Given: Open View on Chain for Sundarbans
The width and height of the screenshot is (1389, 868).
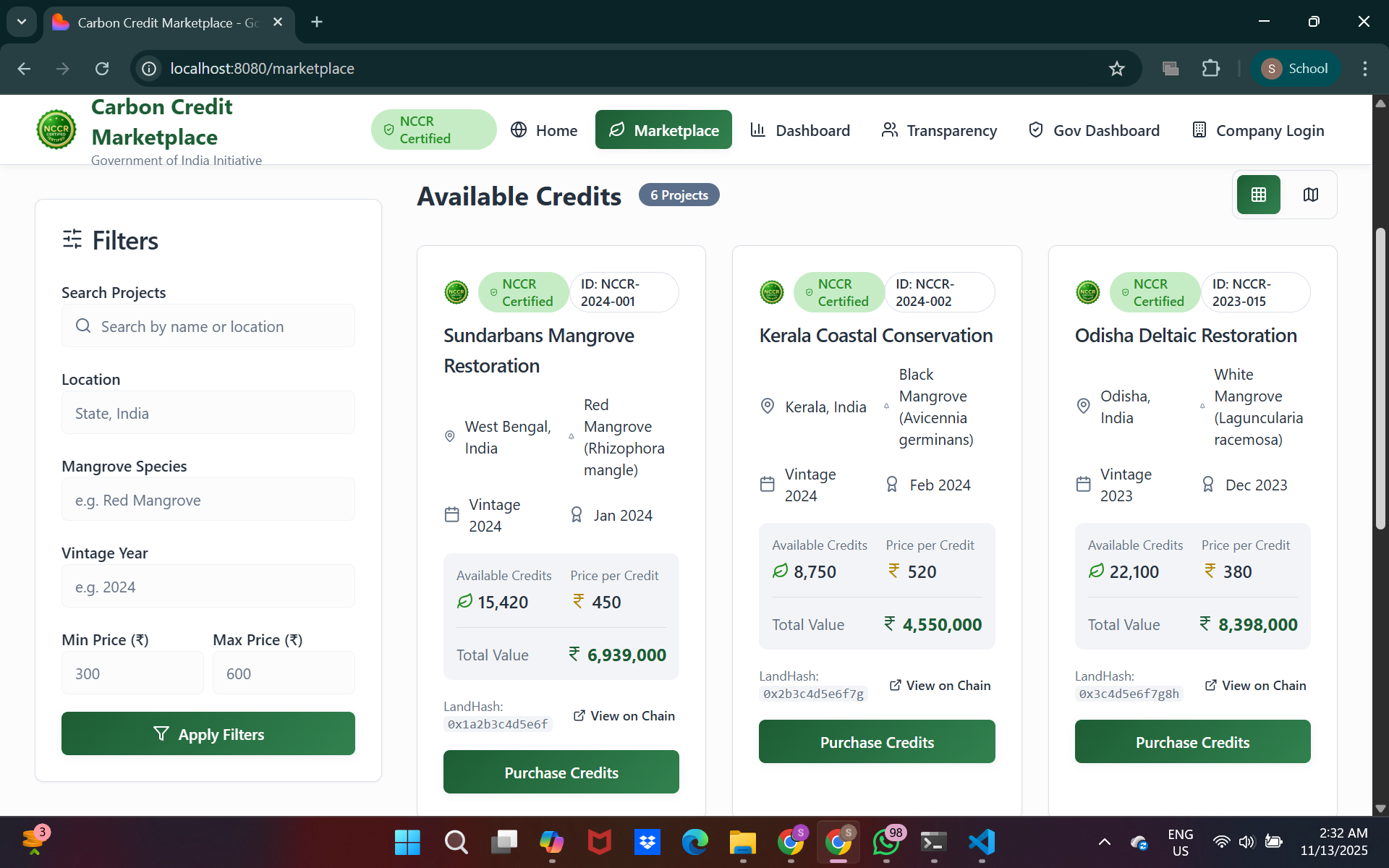Looking at the screenshot, I should click(x=624, y=715).
